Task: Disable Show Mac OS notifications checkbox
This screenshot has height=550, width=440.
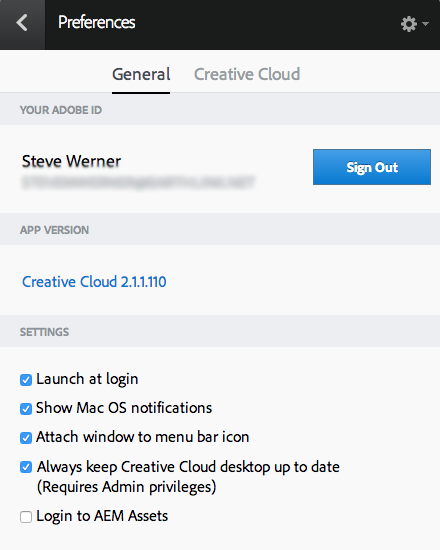Action: click(x=26, y=409)
